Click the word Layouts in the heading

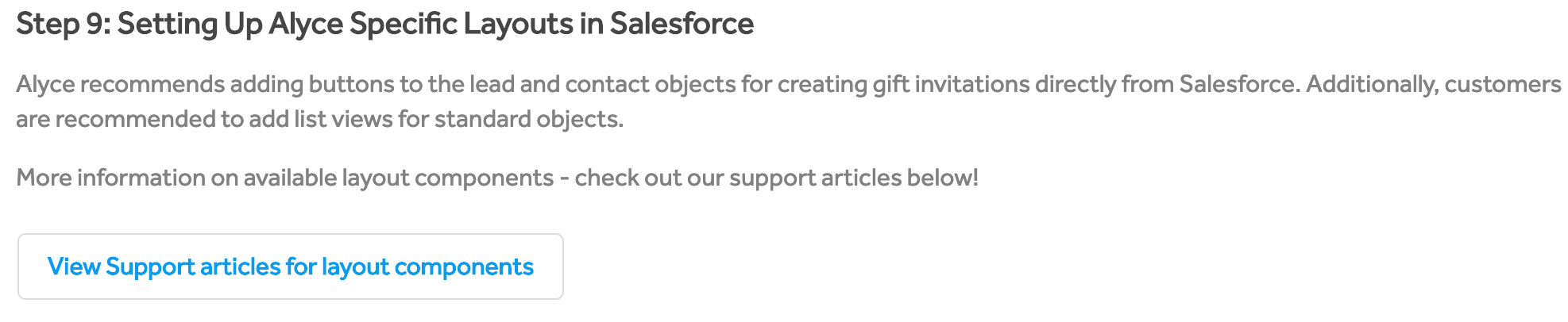click(x=518, y=24)
